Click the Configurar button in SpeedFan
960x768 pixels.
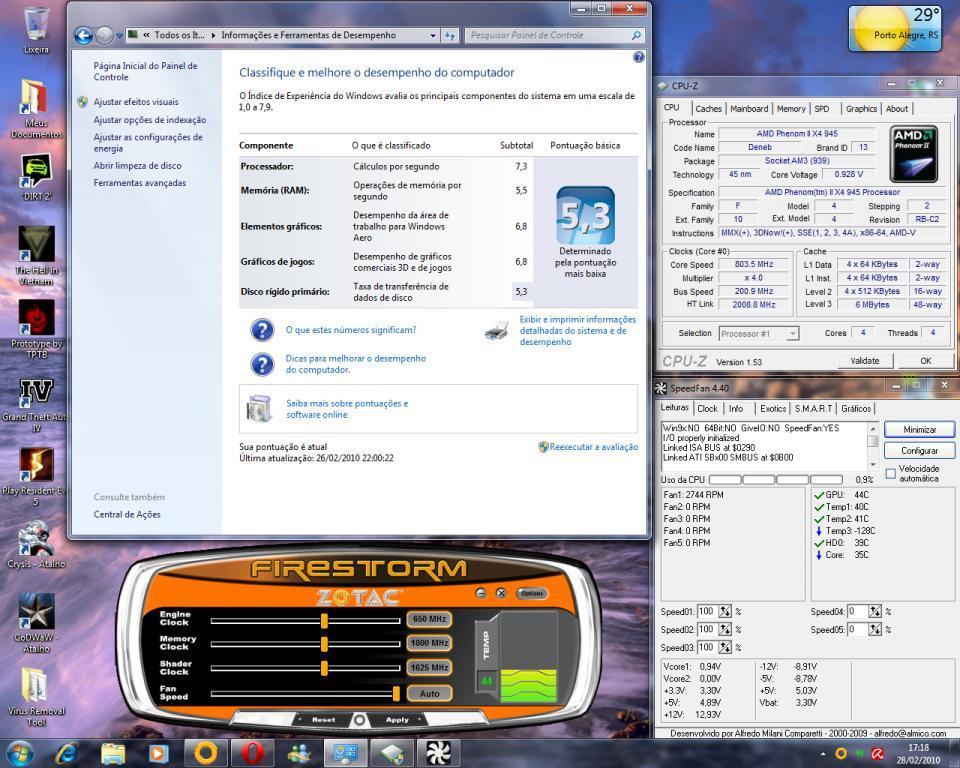[919, 451]
